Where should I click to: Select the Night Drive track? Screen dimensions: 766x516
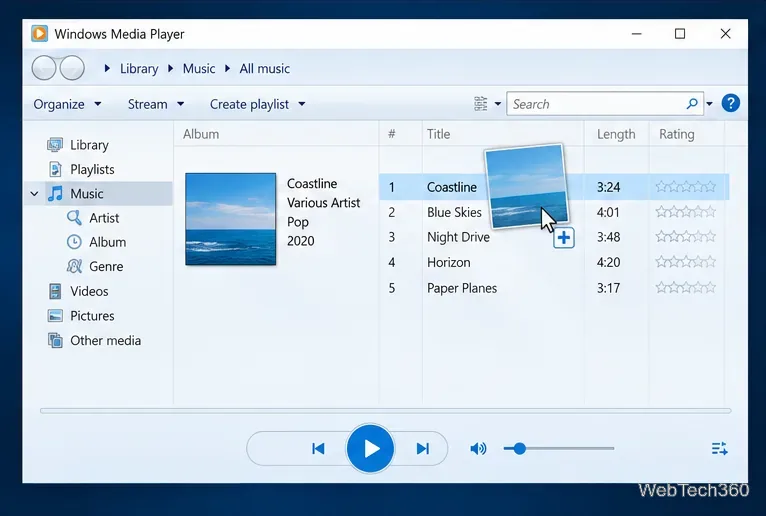[x=458, y=237]
